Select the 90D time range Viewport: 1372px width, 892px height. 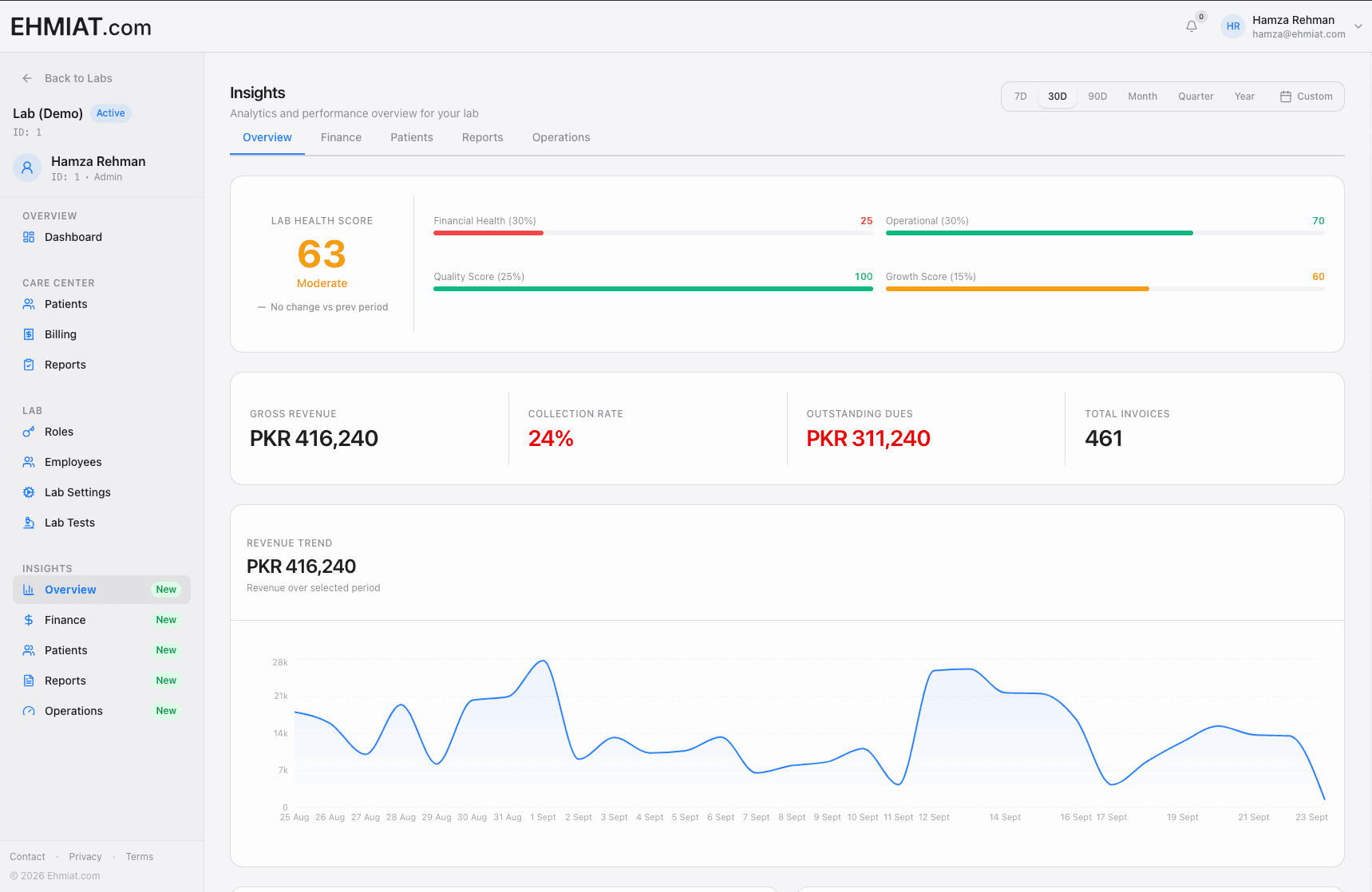coord(1097,97)
